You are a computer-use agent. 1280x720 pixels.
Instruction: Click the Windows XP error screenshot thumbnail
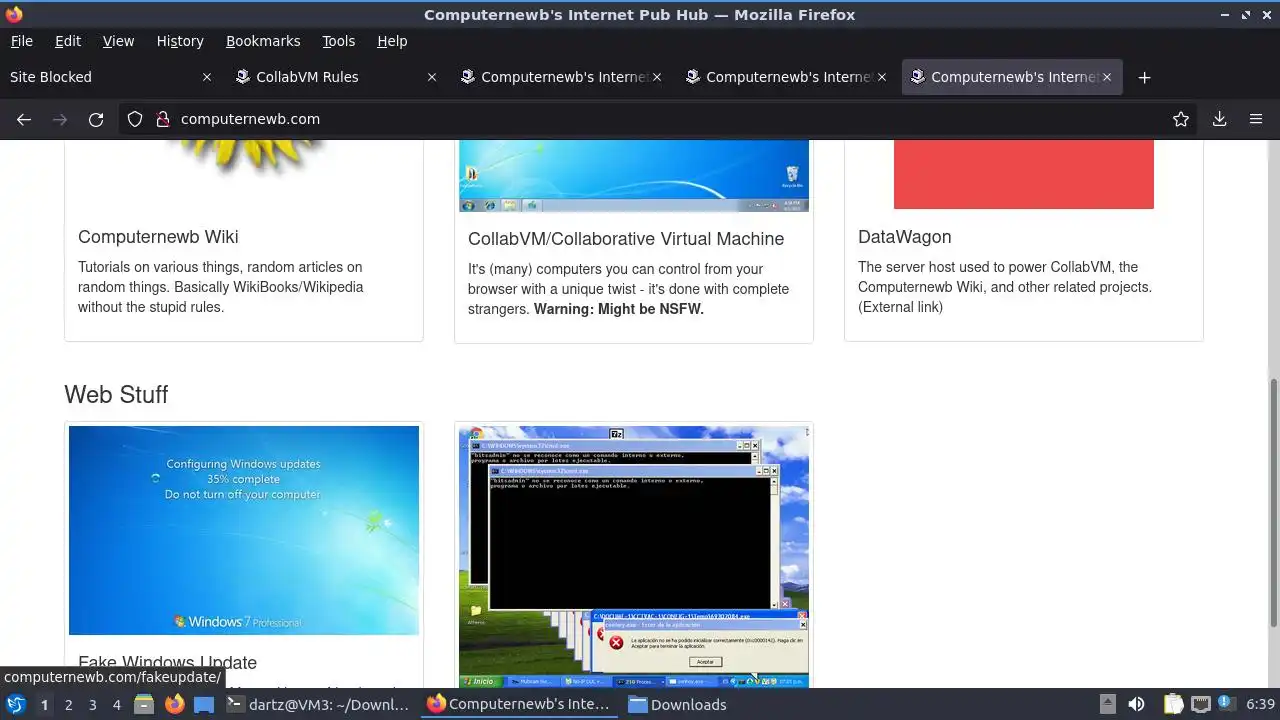point(634,557)
